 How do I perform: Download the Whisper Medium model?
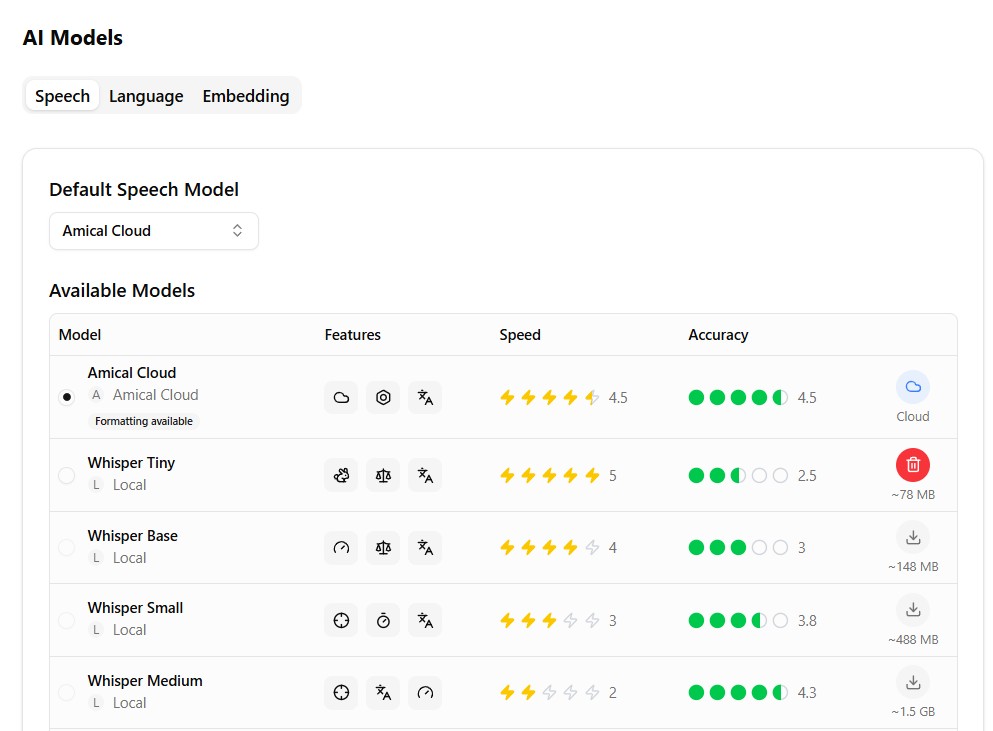[913, 682]
